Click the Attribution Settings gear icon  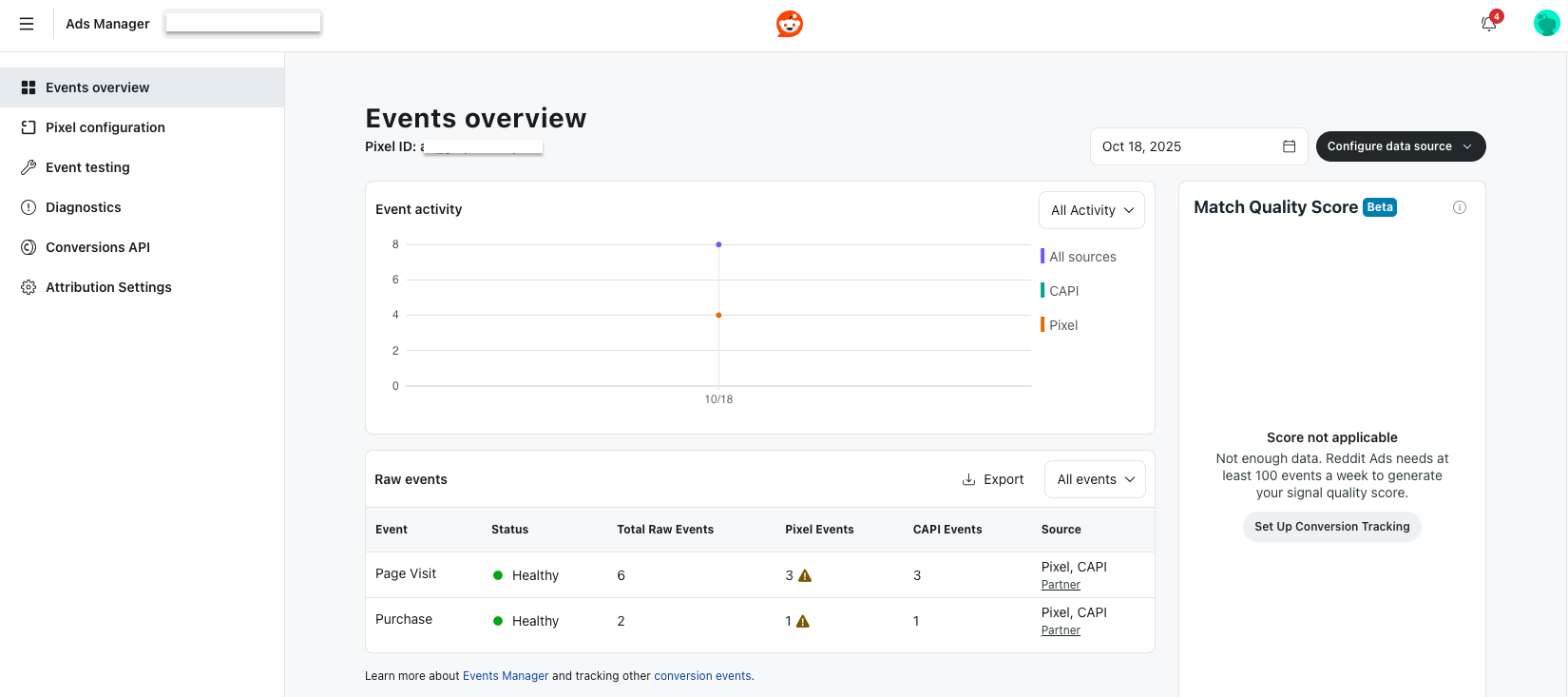pos(29,287)
